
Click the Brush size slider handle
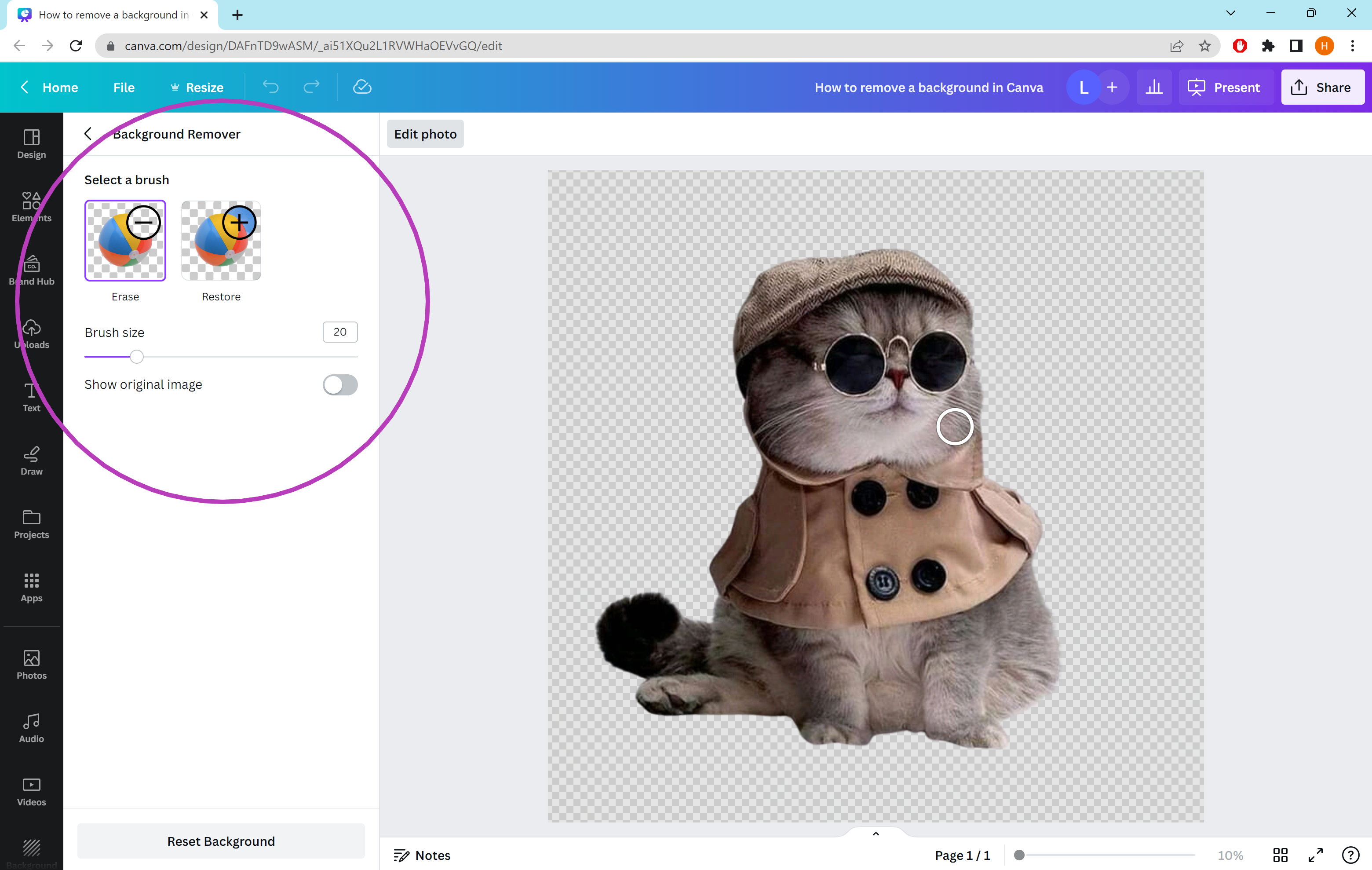[x=137, y=357]
